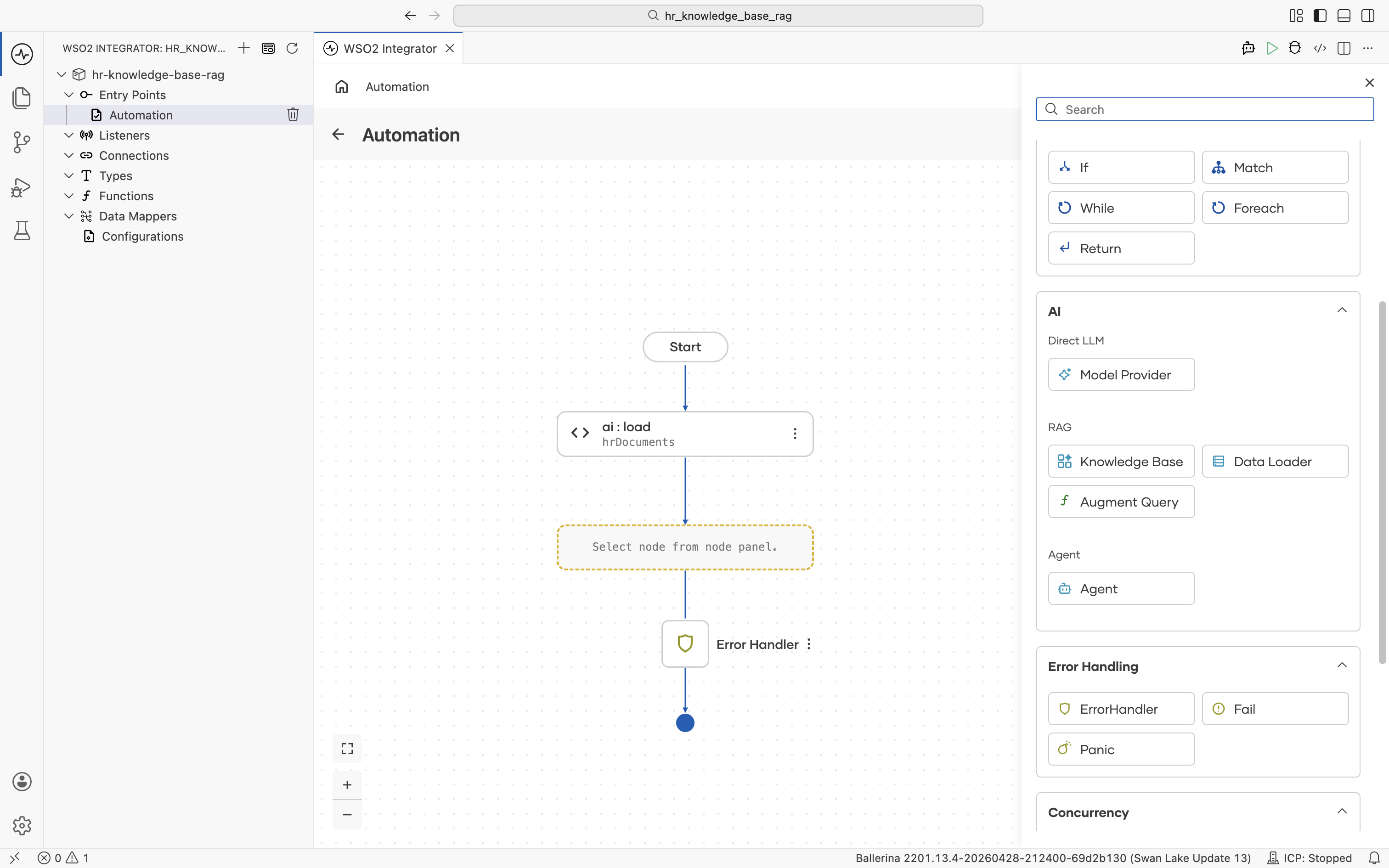Open the WSO2 Integrator activity bar icon
The image size is (1389, 868).
22,54
